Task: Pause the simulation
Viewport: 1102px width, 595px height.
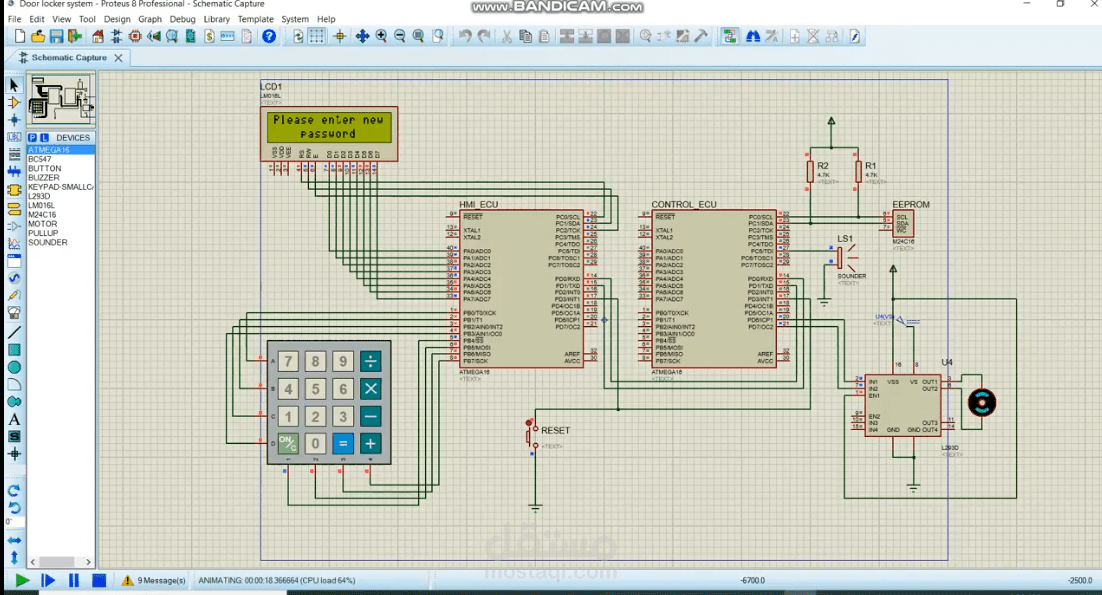Action: click(74, 580)
